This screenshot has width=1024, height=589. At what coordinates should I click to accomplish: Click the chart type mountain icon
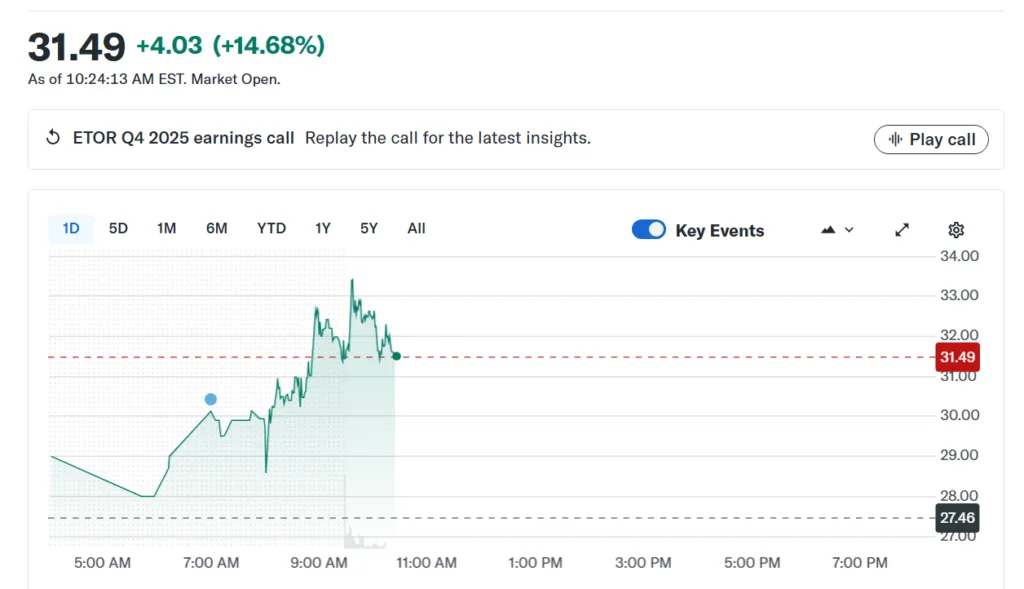tap(827, 229)
